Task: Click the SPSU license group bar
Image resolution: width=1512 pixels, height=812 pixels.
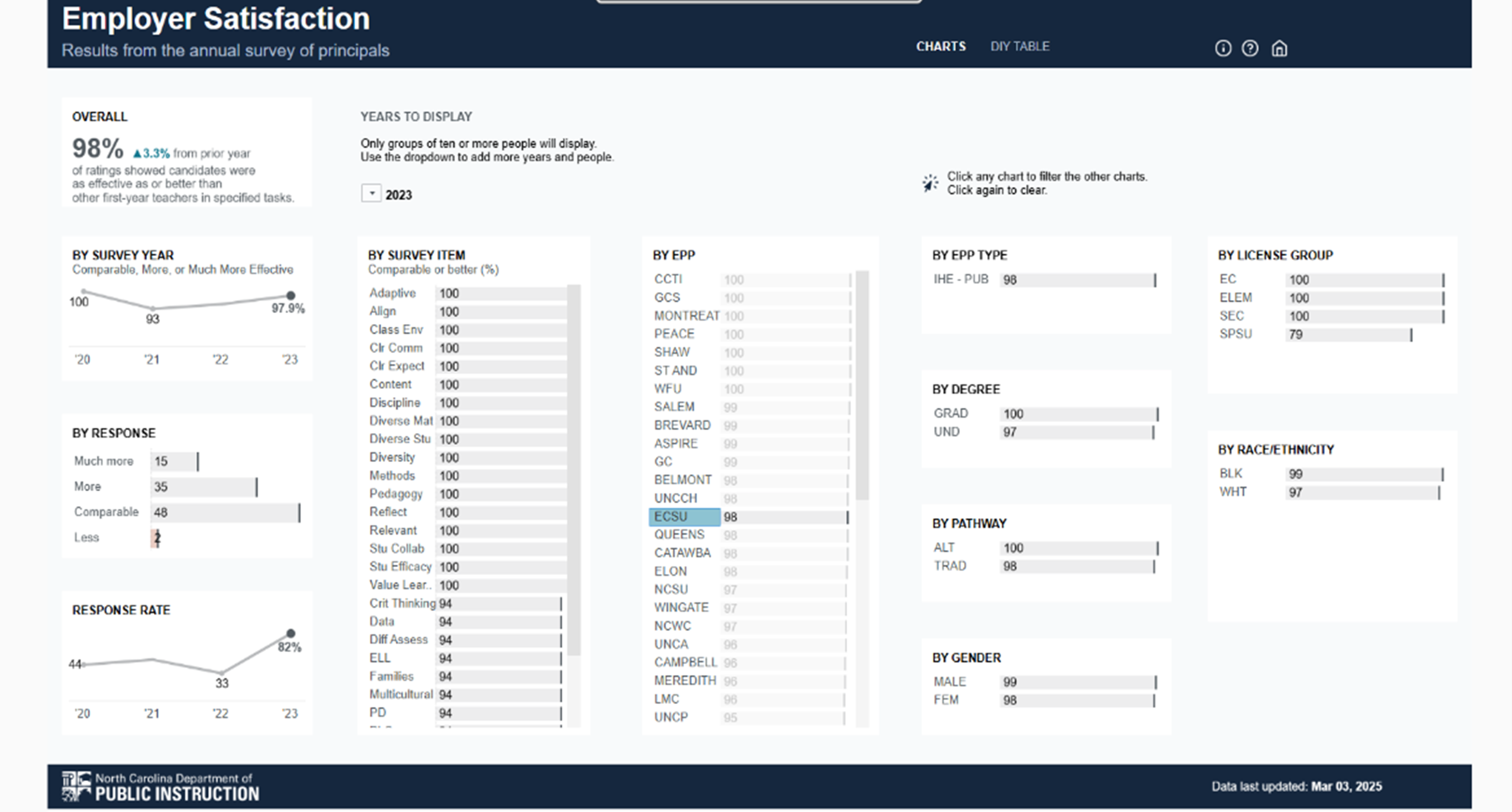Action: [1348, 334]
